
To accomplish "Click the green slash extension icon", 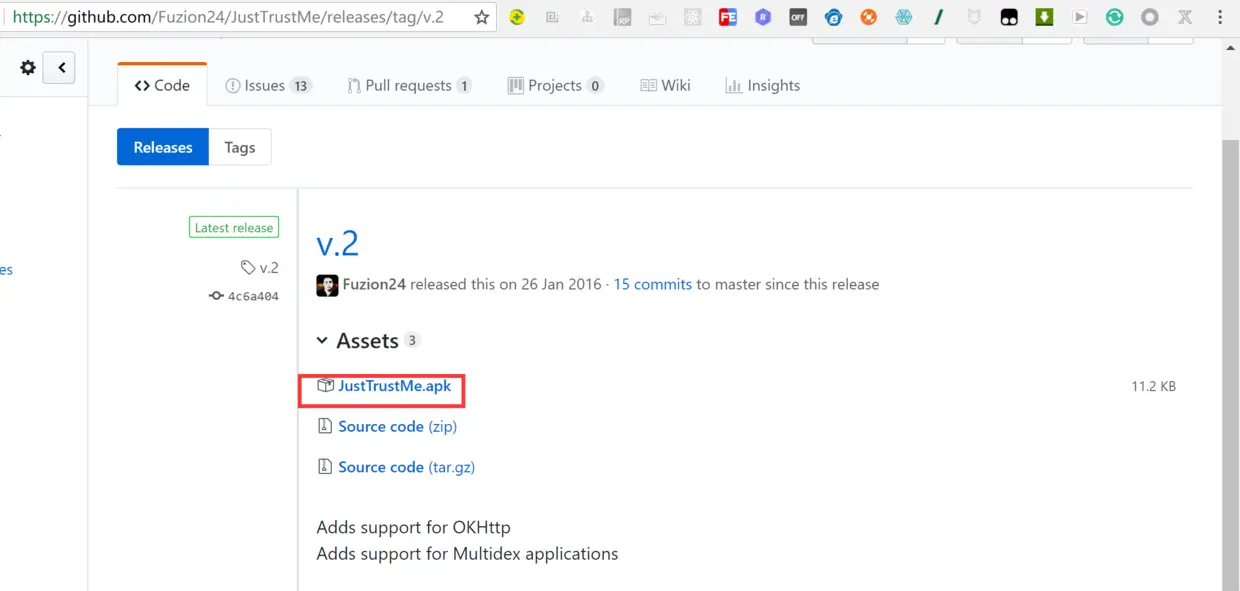I will tap(939, 17).
